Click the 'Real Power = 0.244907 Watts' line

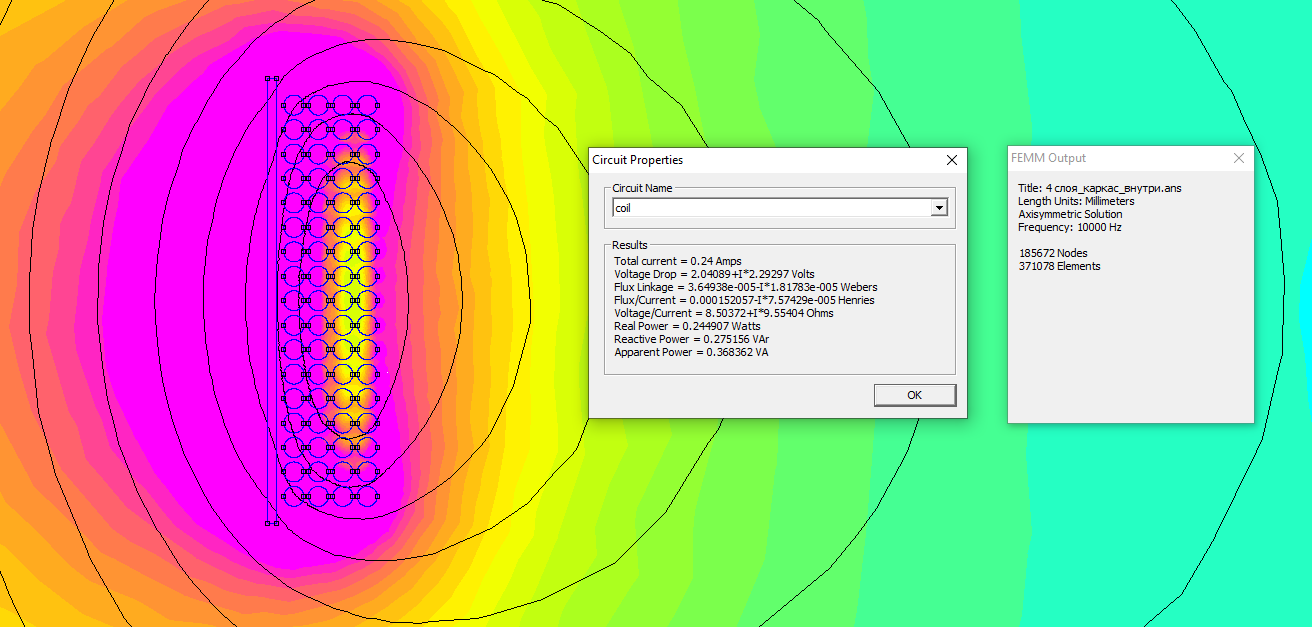coord(687,326)
